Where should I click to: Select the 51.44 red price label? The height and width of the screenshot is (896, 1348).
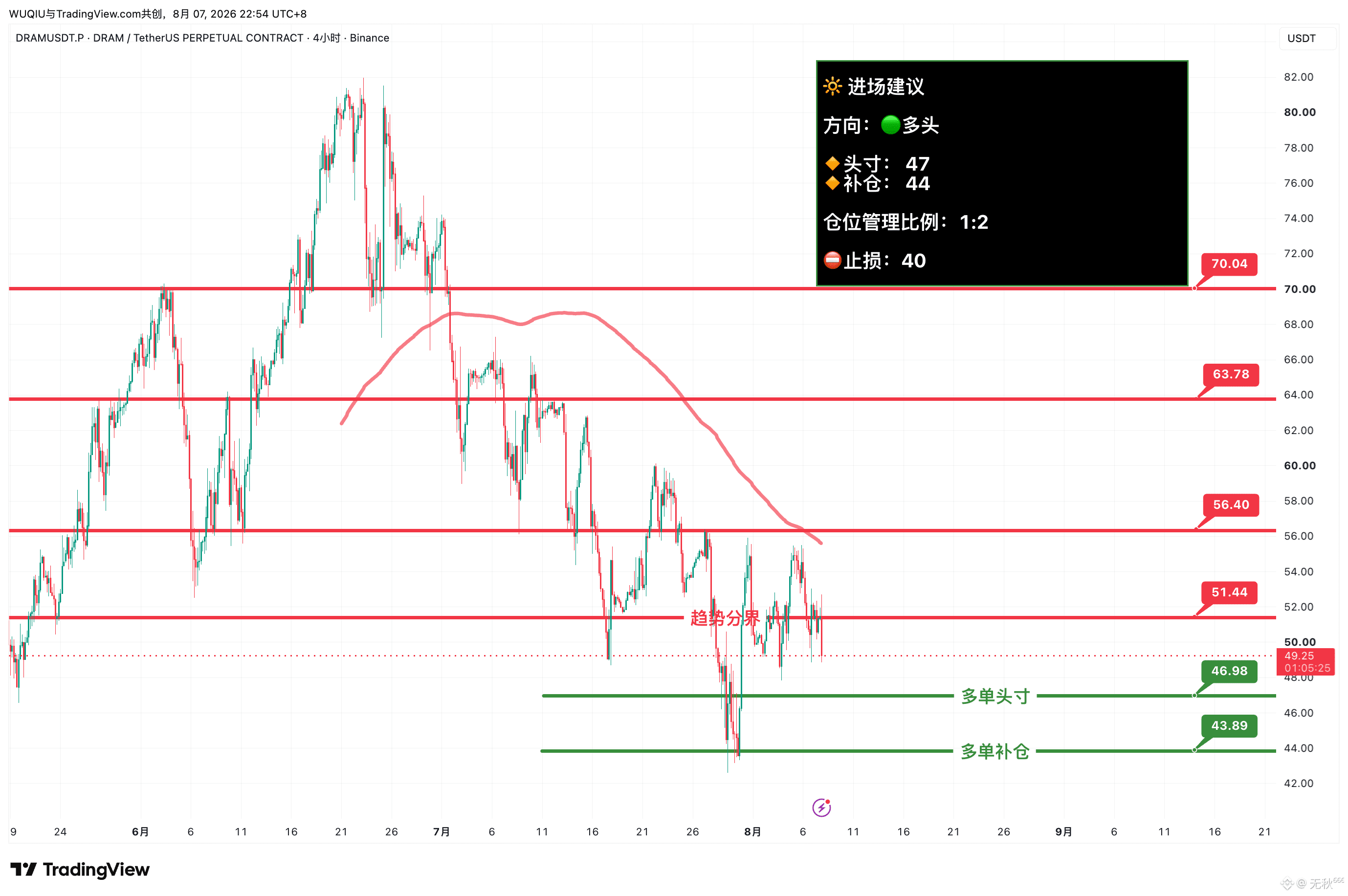pos(1229,592)
